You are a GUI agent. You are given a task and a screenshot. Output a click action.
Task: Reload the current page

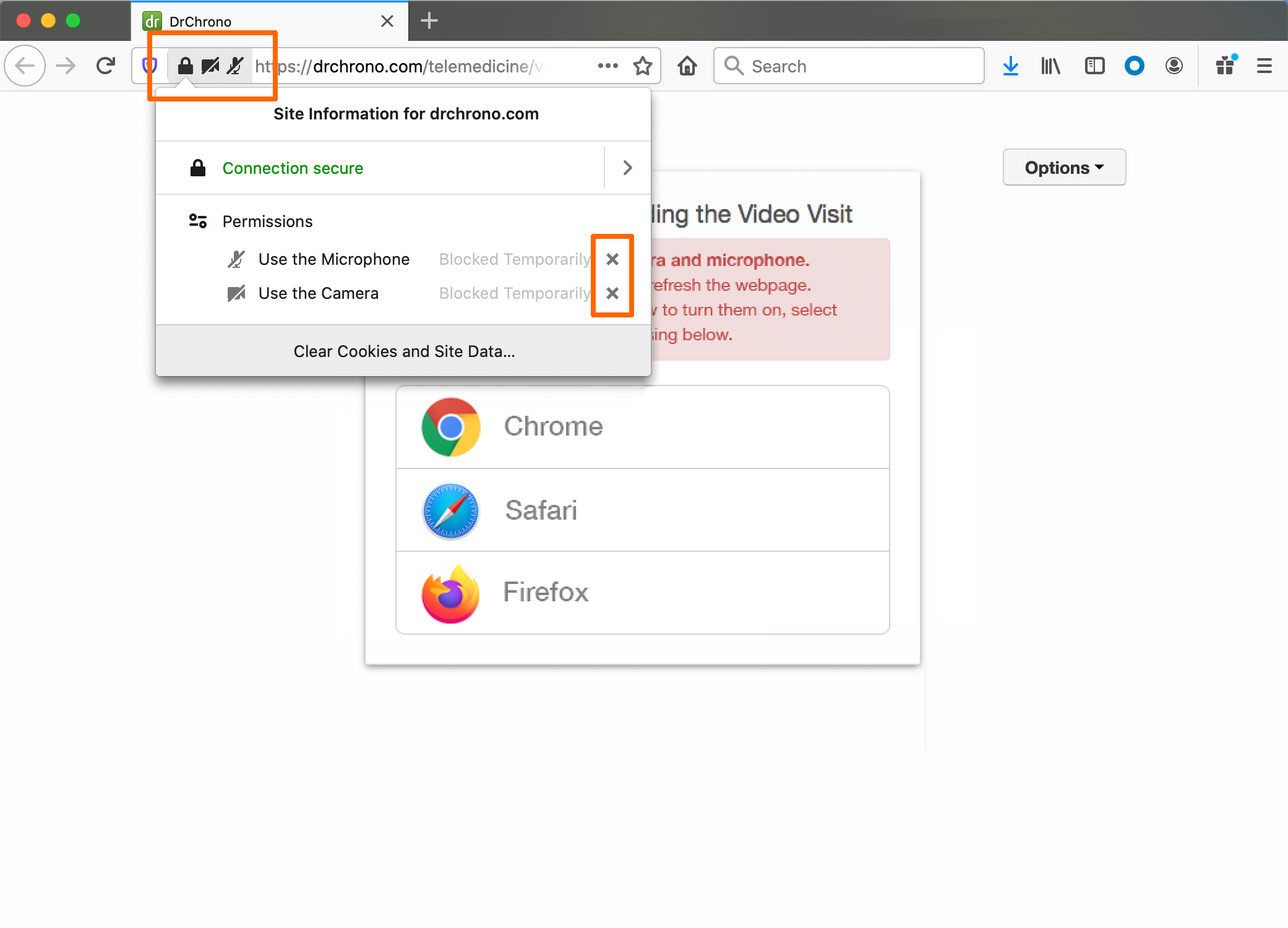[106, 66]
